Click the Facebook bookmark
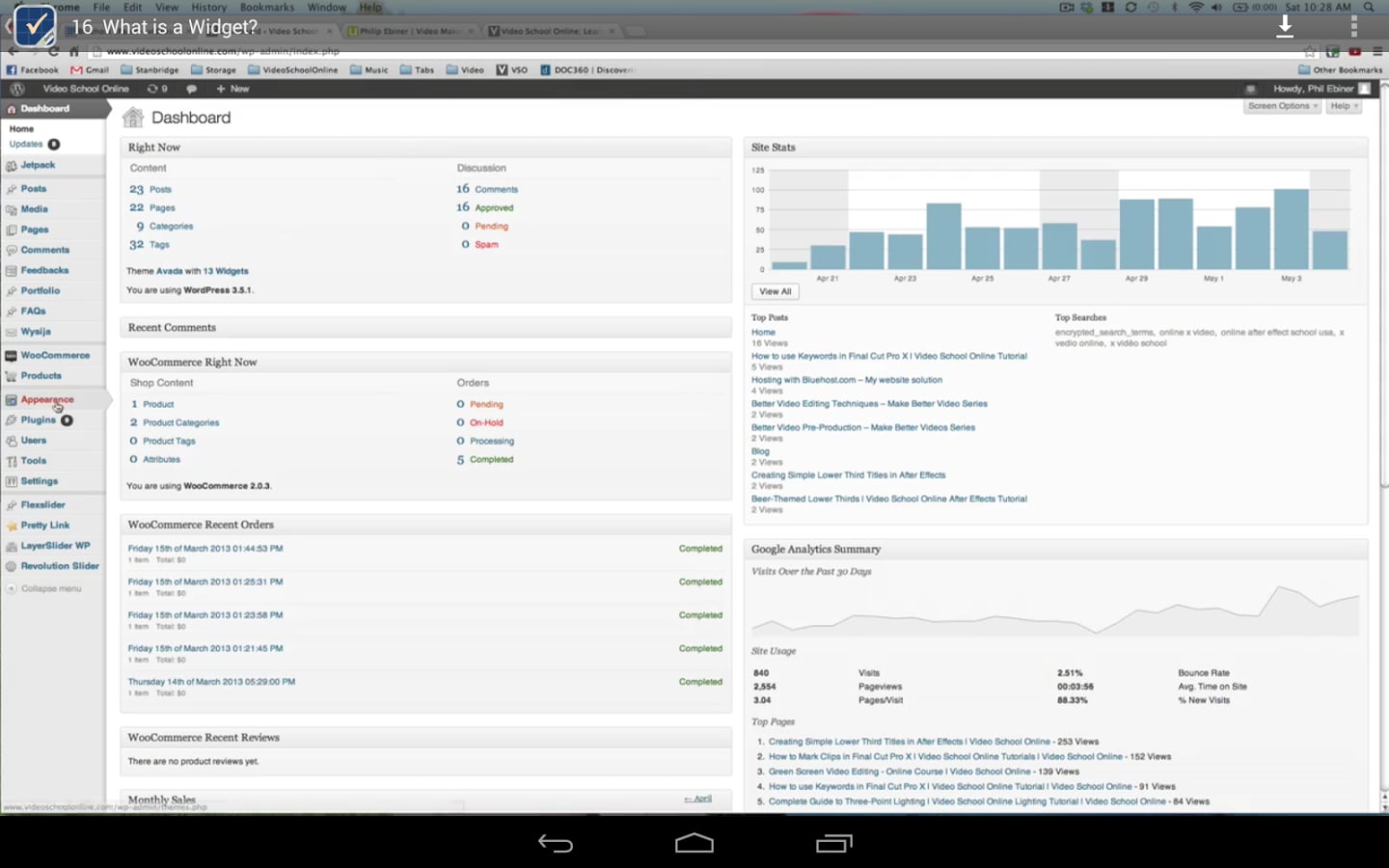1389x868 pixels. tap(33, 69)
